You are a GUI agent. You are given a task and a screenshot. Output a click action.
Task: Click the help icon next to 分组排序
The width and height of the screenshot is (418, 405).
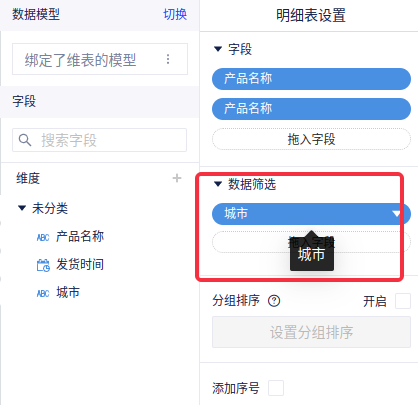point(274,301)
